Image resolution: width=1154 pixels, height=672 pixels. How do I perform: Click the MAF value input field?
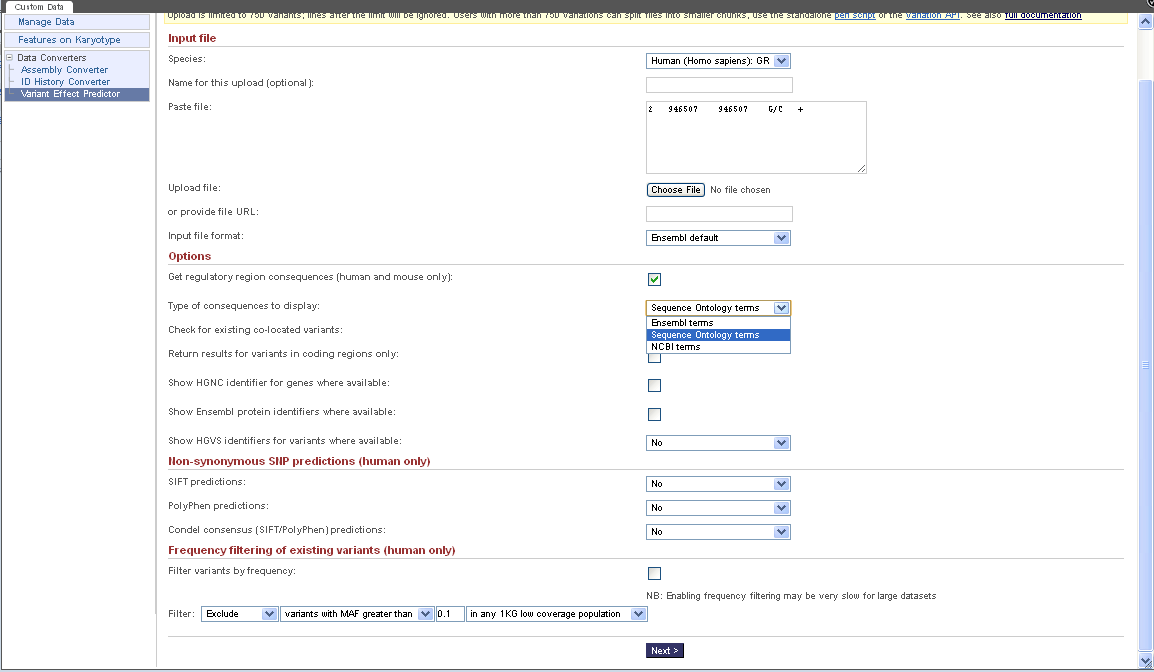coord(450,614)
